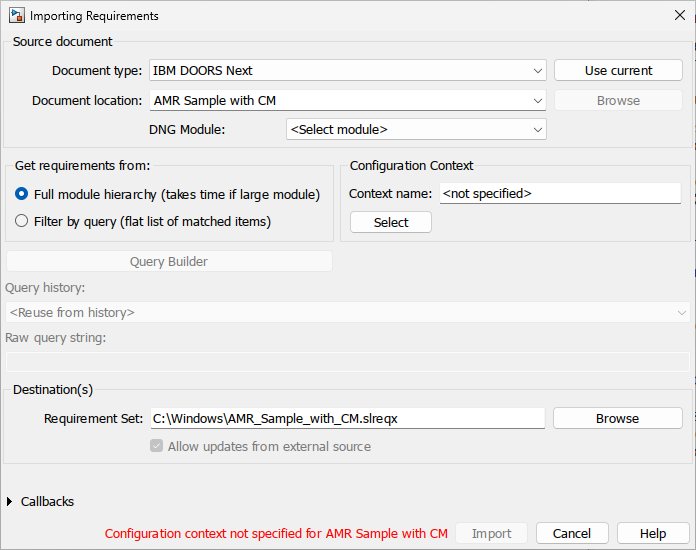Screen dimensions: 696x550
Task: Expand the Callbacks section
Action: 10,502
